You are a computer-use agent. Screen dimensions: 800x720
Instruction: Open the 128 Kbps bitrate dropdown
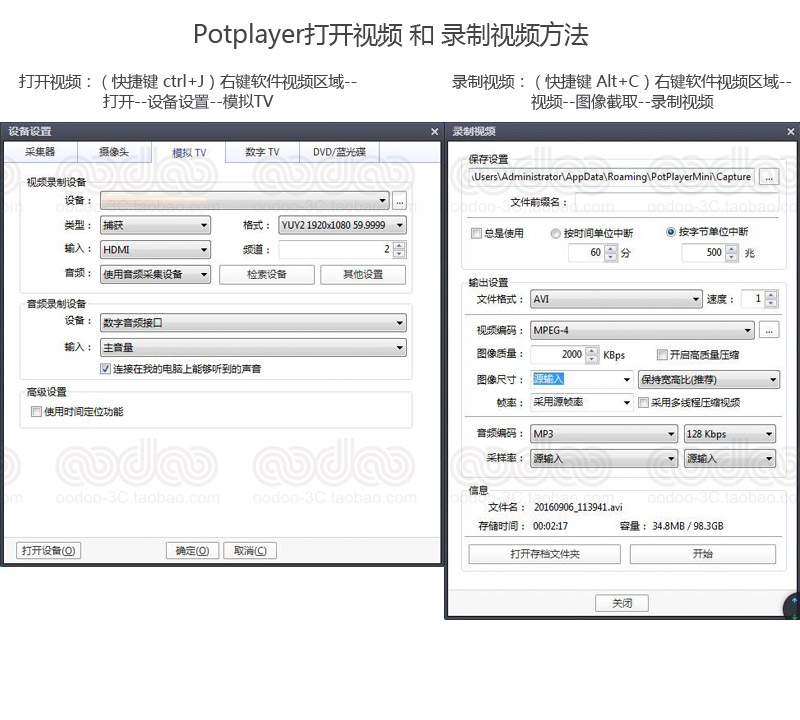pyautogui.click(x=730, y=434)
